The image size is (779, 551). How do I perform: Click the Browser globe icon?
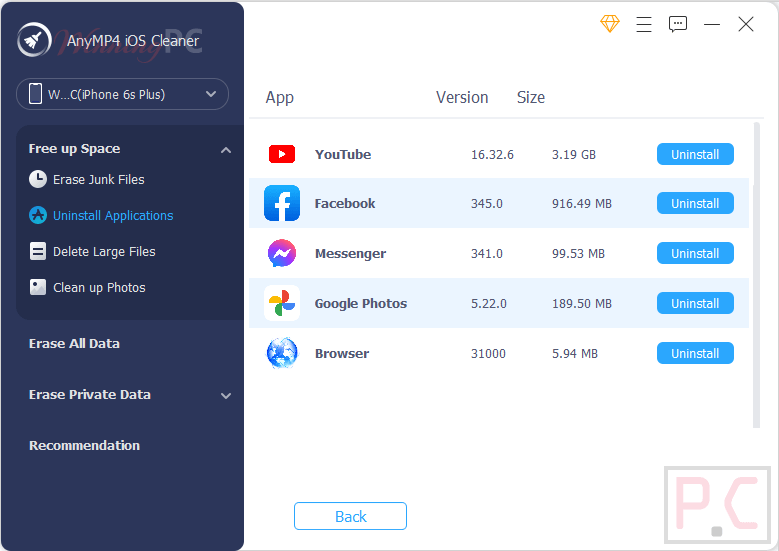coord(282,353)
